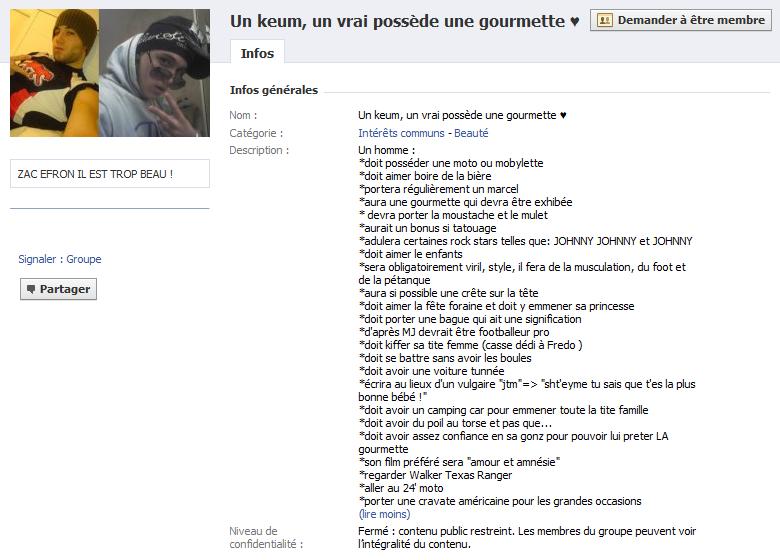Open the group profile picture
The width and height of the screenshot is (780, 560).
pyautogui.click(x=110, y=73)
